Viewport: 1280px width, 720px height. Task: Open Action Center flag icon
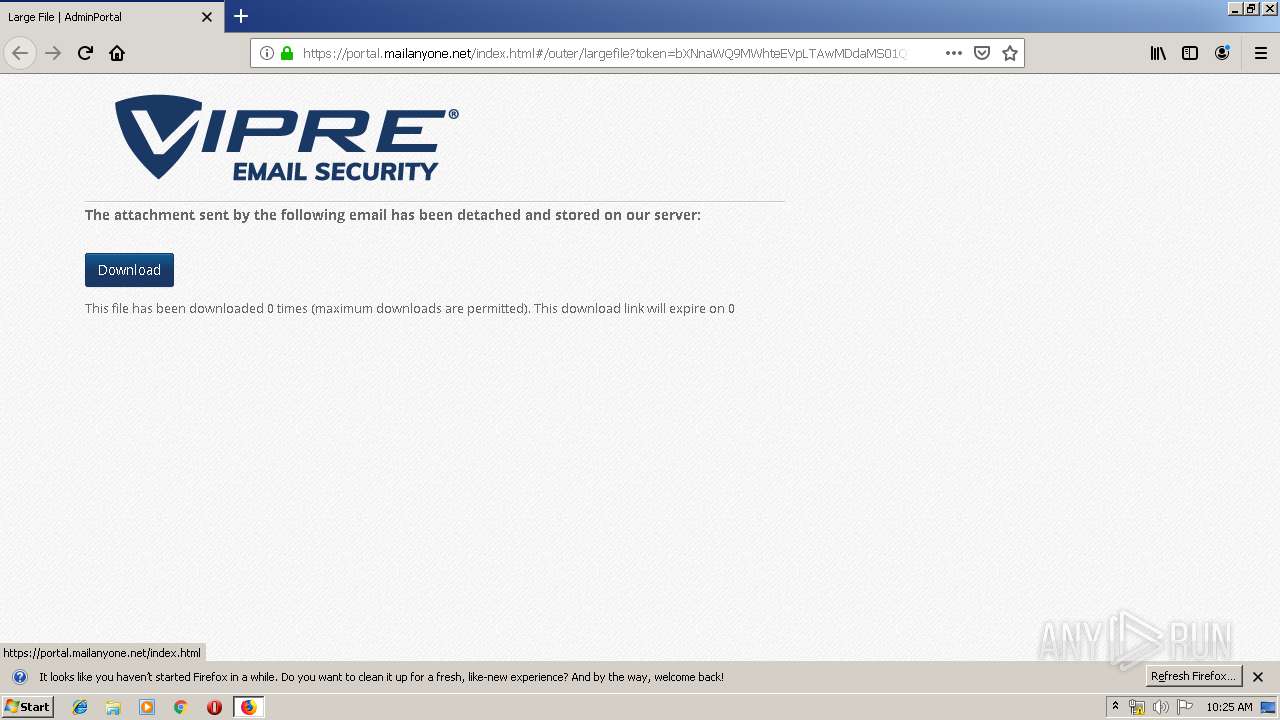point(1185,707)
